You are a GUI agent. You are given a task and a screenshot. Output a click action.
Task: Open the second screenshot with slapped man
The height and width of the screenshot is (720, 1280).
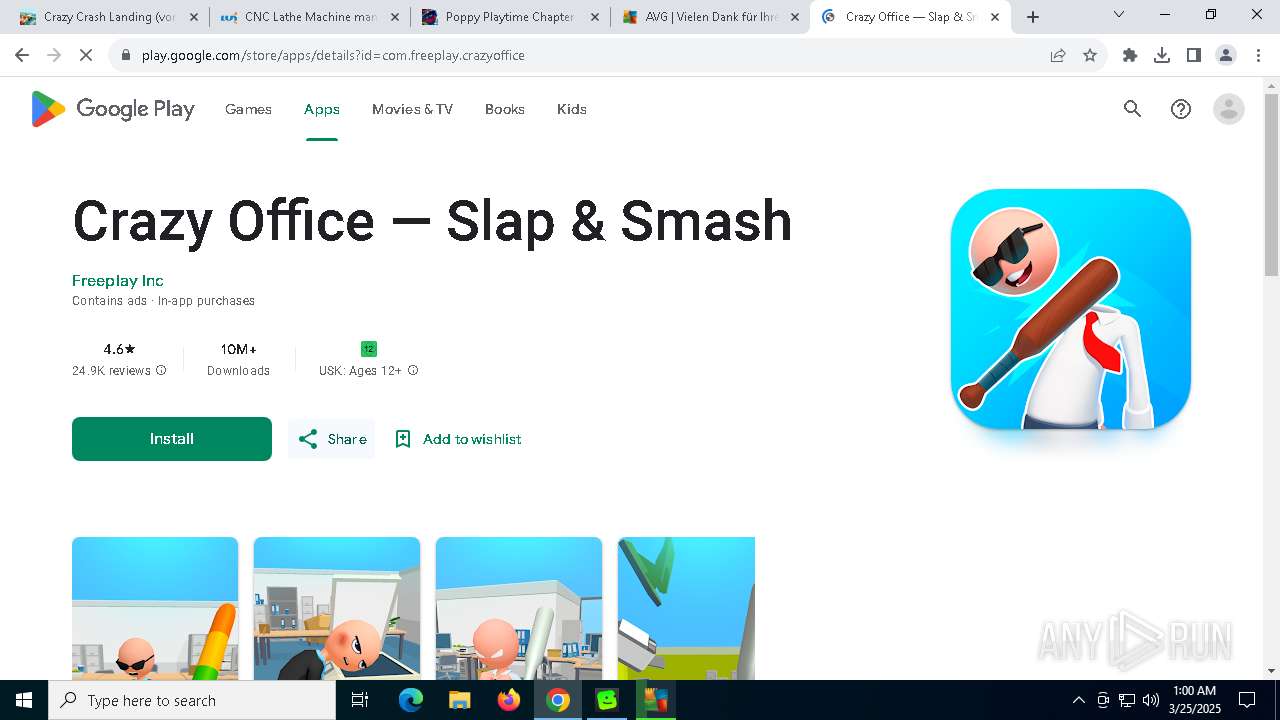(337, 608)
